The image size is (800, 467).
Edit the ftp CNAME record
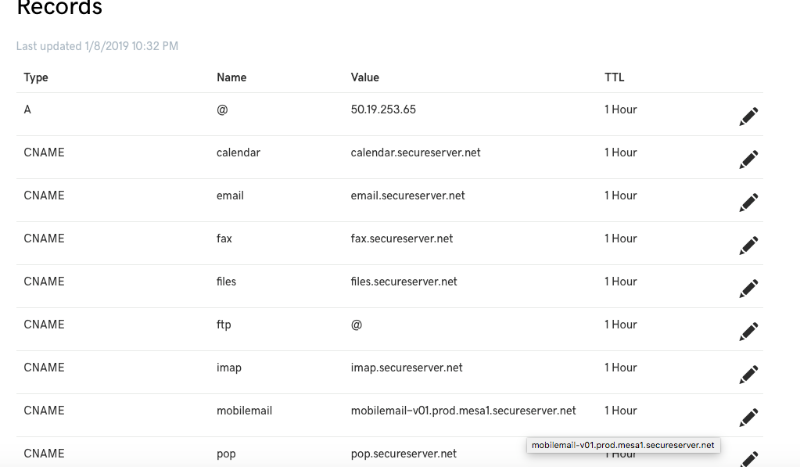pyautogui.click(x=748, y=331)
